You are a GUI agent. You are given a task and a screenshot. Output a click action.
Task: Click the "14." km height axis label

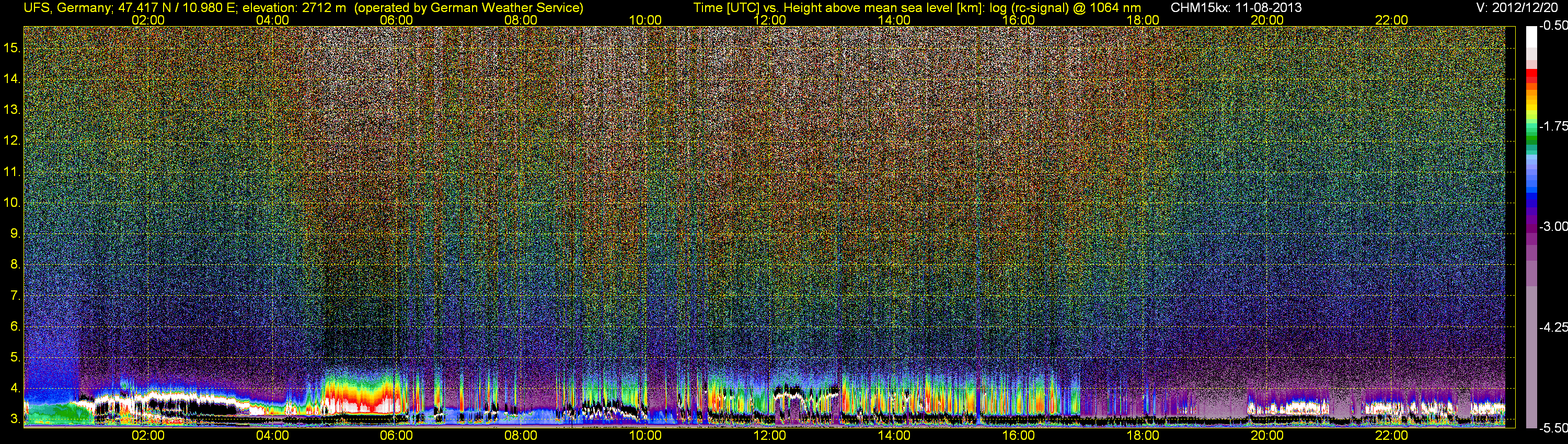pyautogui.click(x=11, y=79)
